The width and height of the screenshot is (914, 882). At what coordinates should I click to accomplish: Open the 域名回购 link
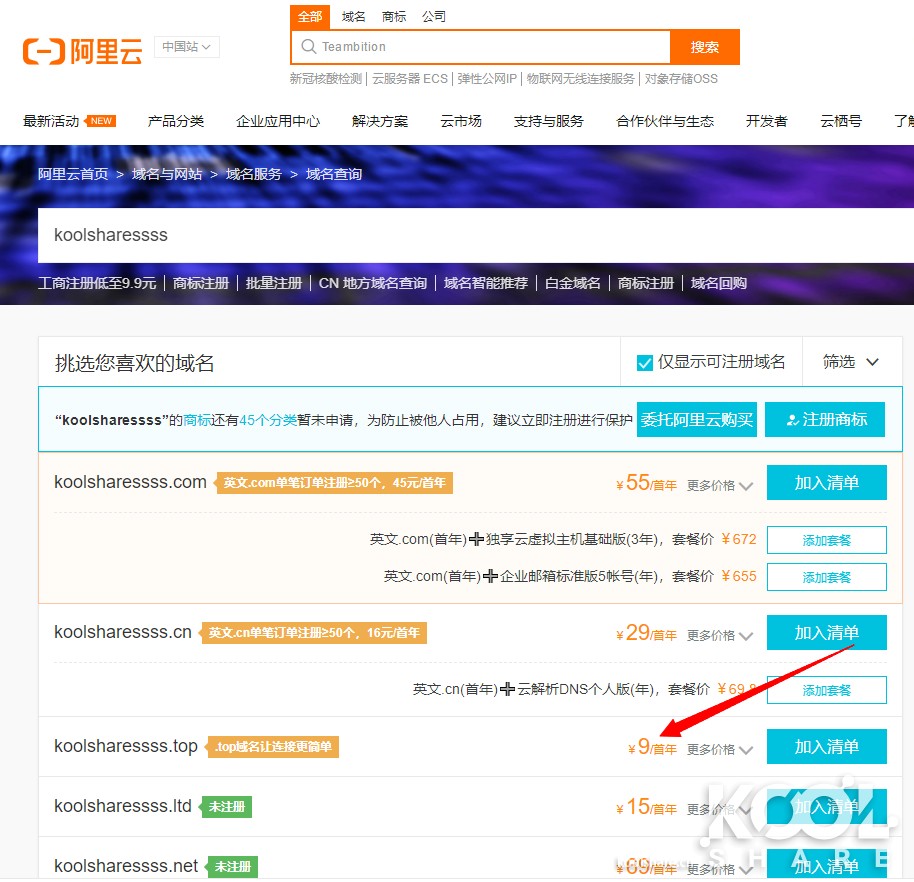tap(719, 283)
